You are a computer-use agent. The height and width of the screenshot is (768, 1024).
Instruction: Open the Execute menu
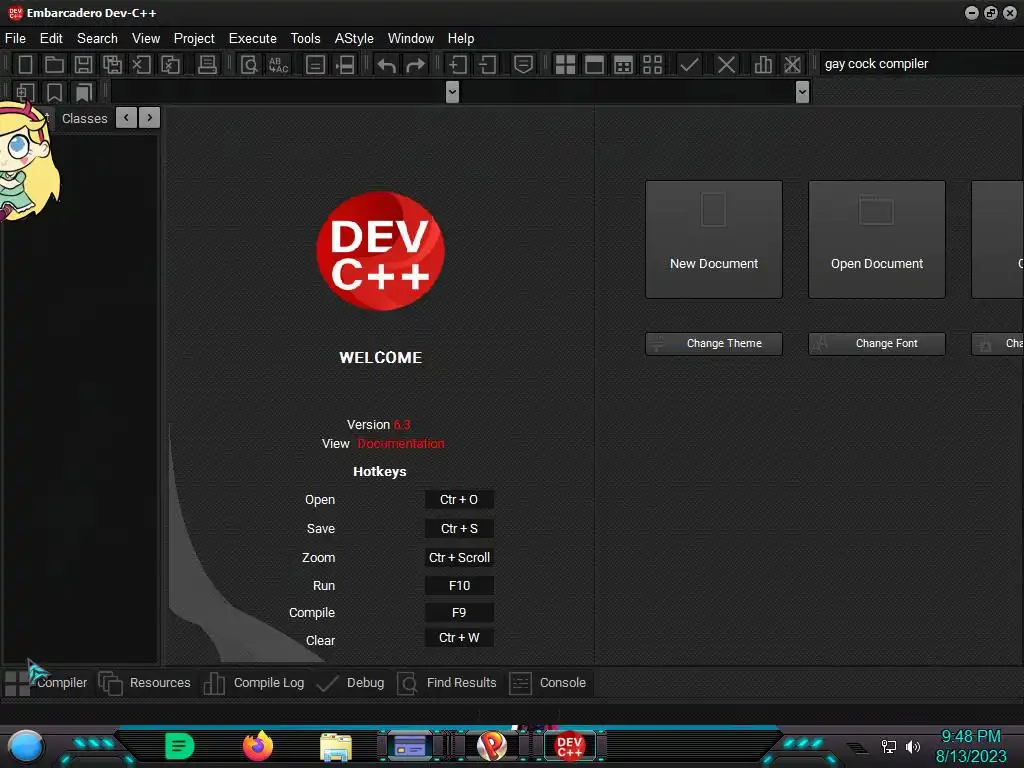pyautogui.click(x=253, y=39)
